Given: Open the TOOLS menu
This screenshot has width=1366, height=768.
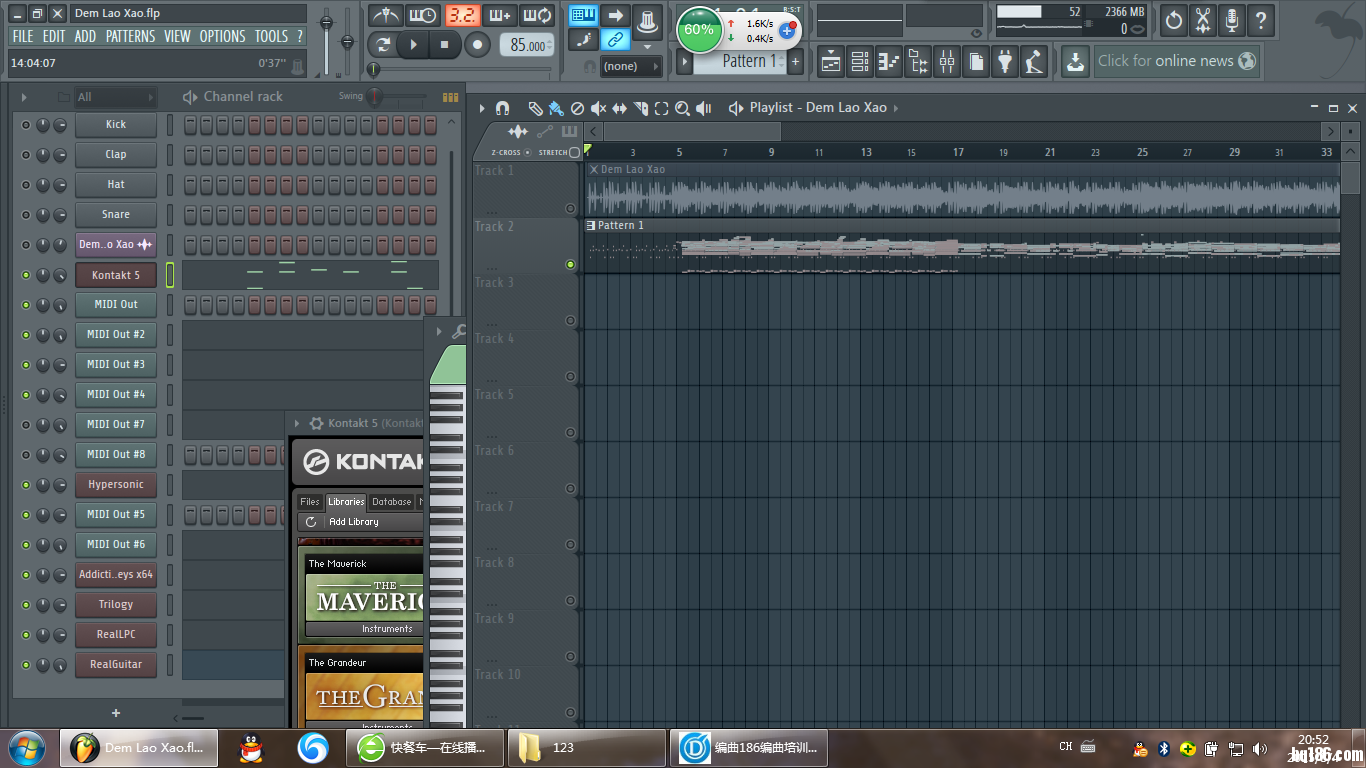Looking at the screenshot, I should (x=271, y=36).
